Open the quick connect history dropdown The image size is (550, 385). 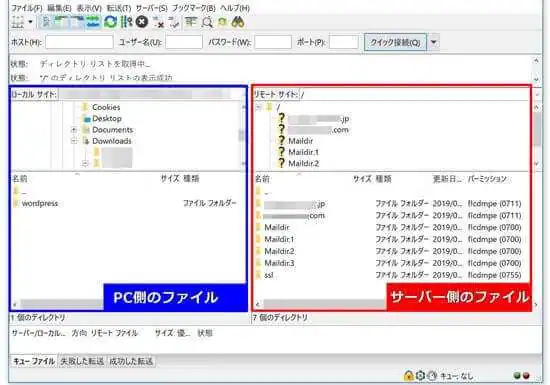[x=434, y=42]
